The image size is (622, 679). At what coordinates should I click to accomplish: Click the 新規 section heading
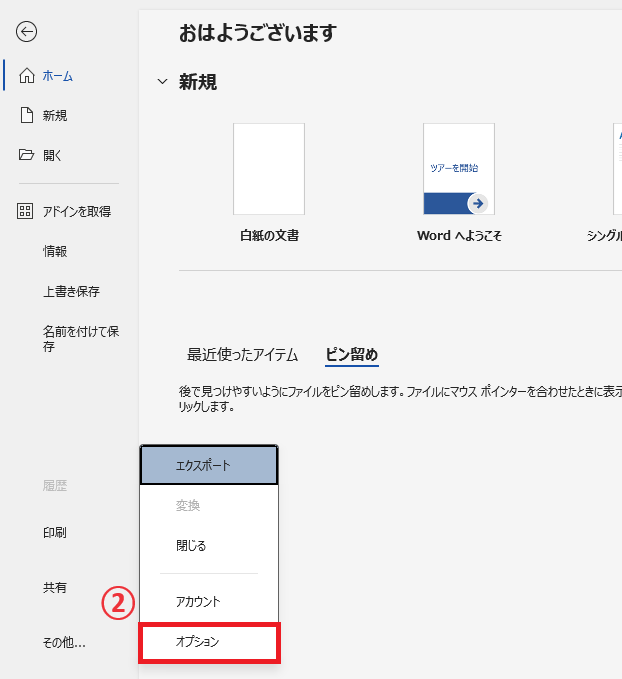(198, 82)
